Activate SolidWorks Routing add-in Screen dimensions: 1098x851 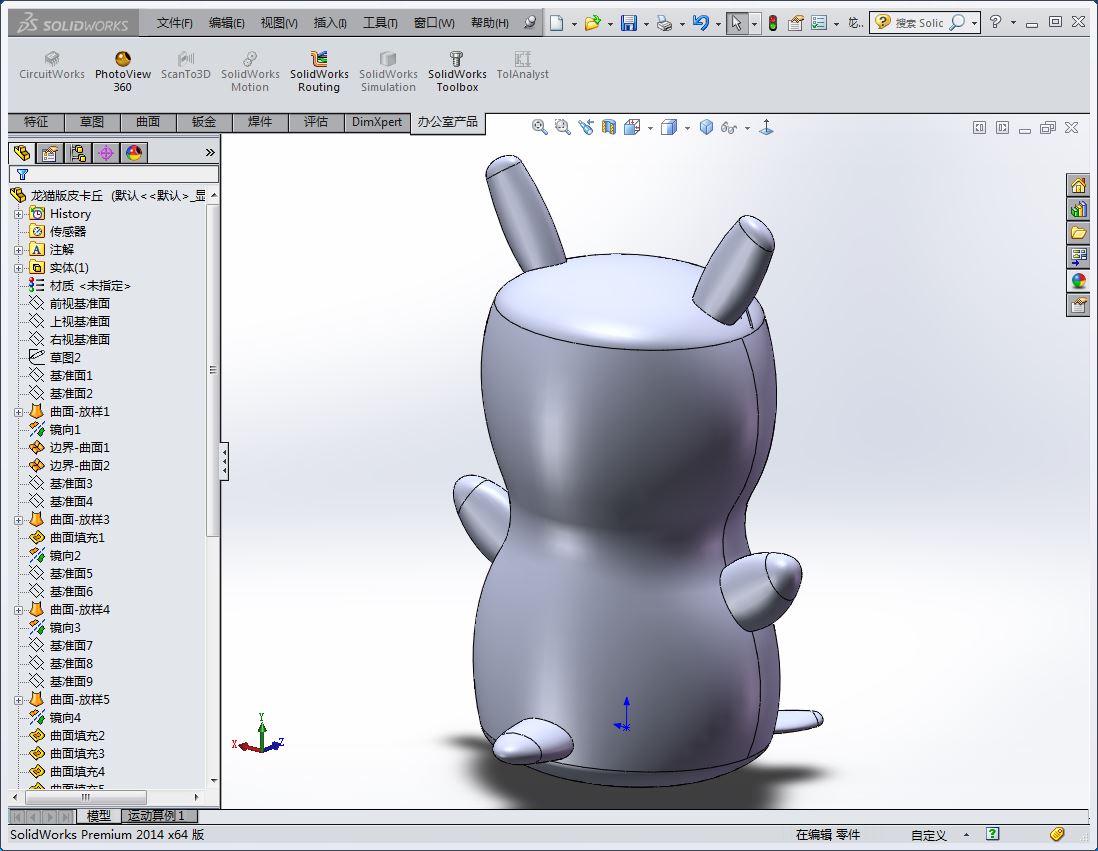coord(319,72)
